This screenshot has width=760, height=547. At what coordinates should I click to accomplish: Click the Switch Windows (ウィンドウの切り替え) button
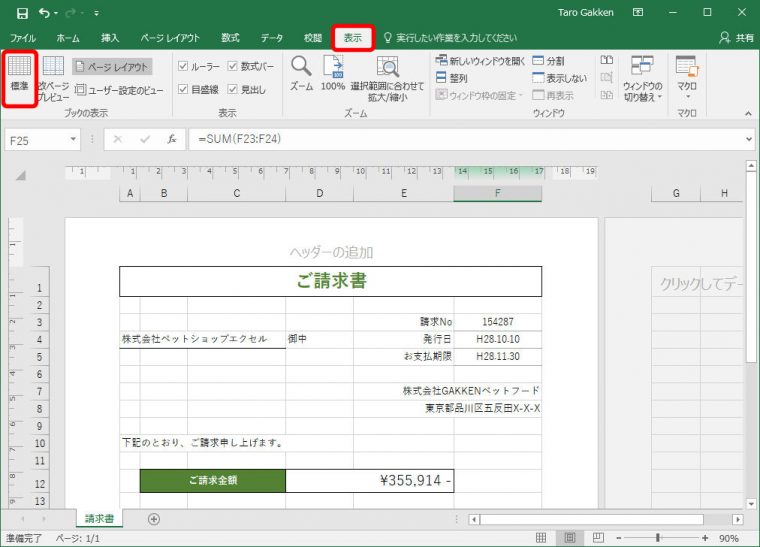click(x=642, y=78)
